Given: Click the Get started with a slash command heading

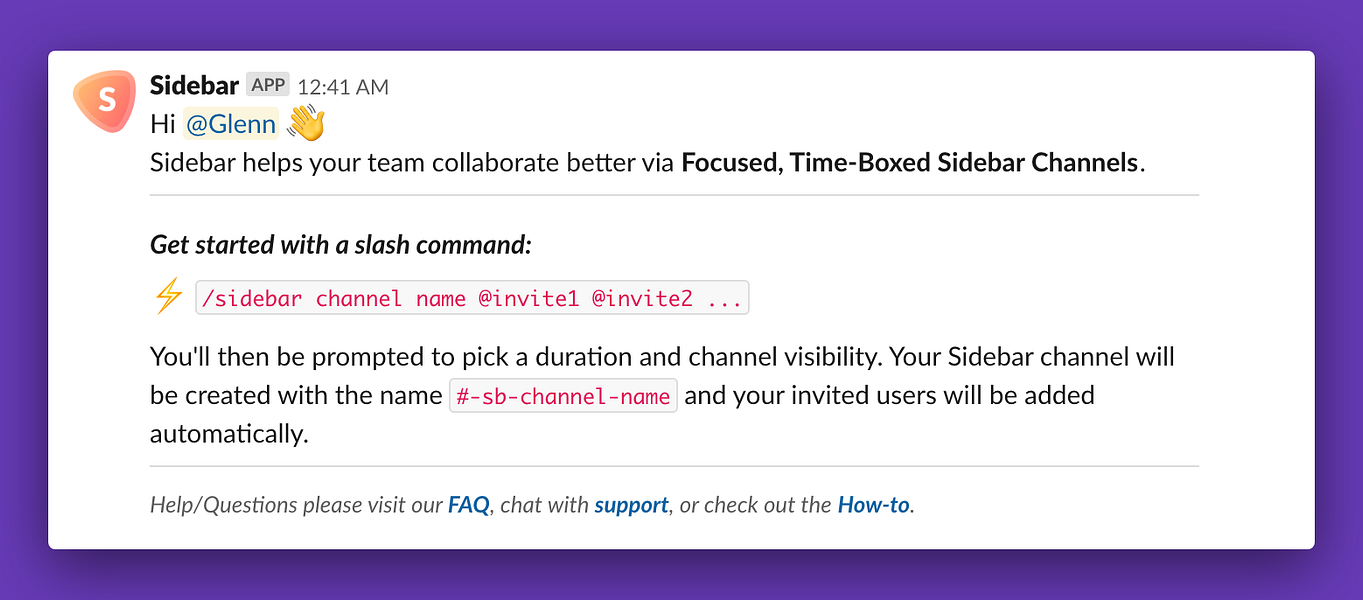Looking at the screenshot, I should 341,245.
